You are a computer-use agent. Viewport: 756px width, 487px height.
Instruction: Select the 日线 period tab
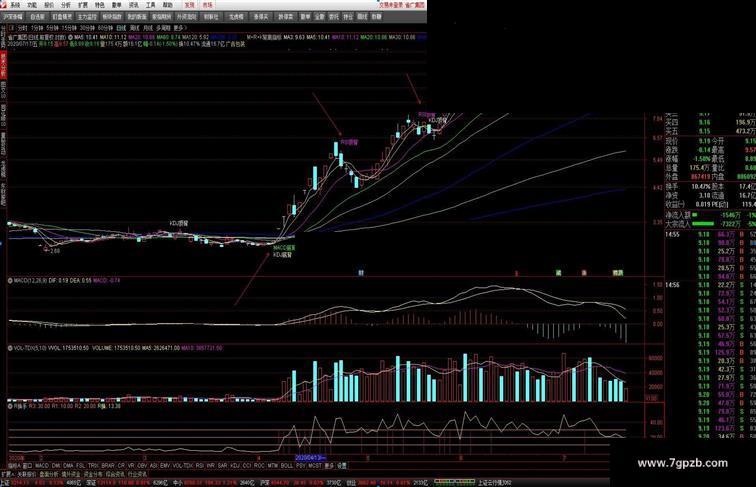coord(122,28)
